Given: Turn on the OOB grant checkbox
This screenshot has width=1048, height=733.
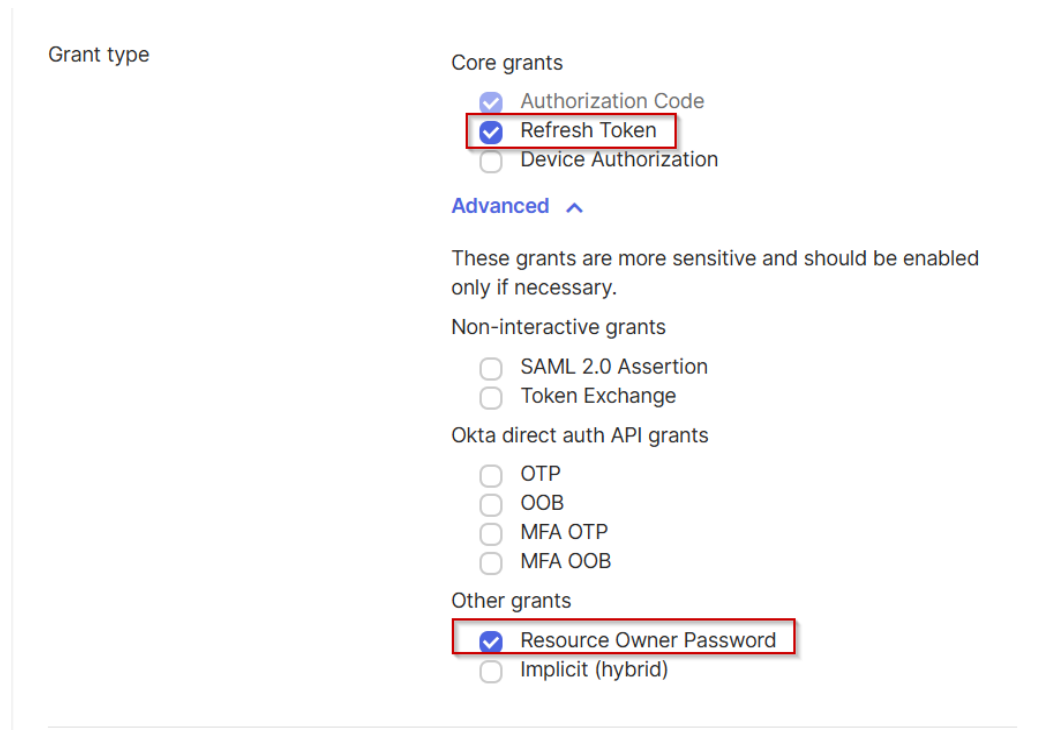Looking at the screenshot, I should click(x=491, y=504).
